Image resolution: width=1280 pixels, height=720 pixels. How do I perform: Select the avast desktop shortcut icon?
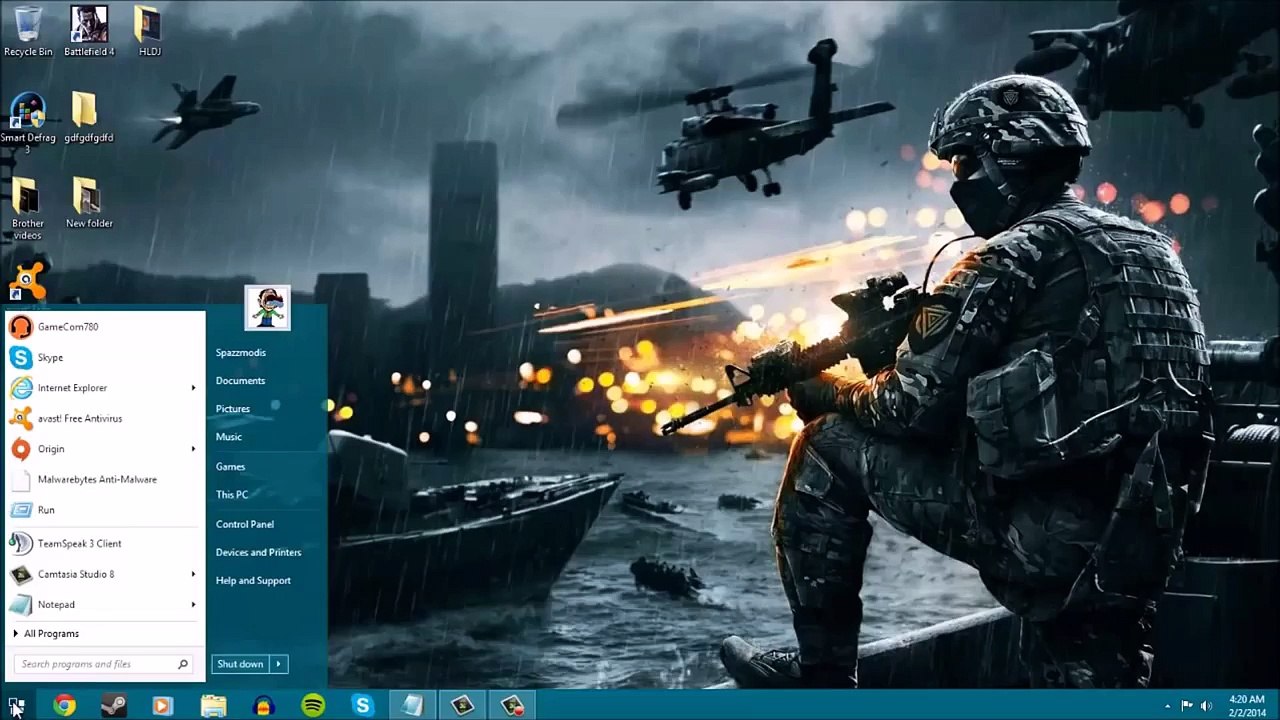27,281
